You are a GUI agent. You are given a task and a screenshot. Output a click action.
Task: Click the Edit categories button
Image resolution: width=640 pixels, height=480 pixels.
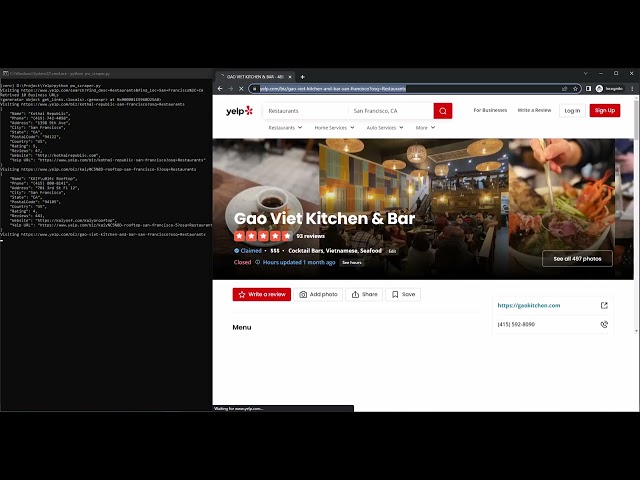(392, 251)
